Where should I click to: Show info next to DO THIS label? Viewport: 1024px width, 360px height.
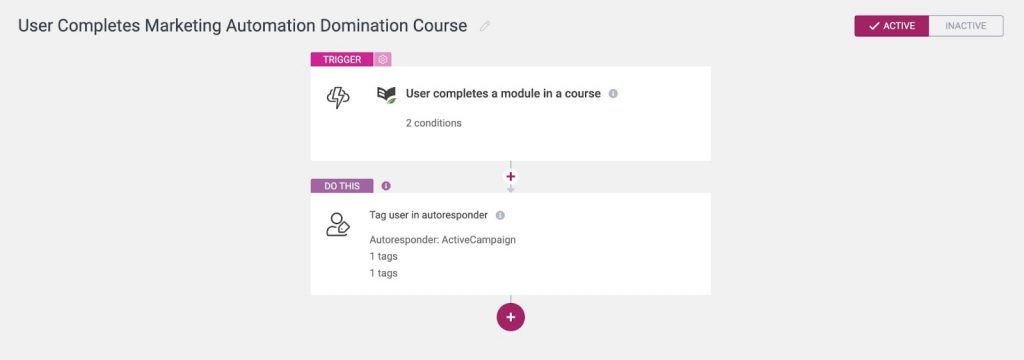(386, 186)
